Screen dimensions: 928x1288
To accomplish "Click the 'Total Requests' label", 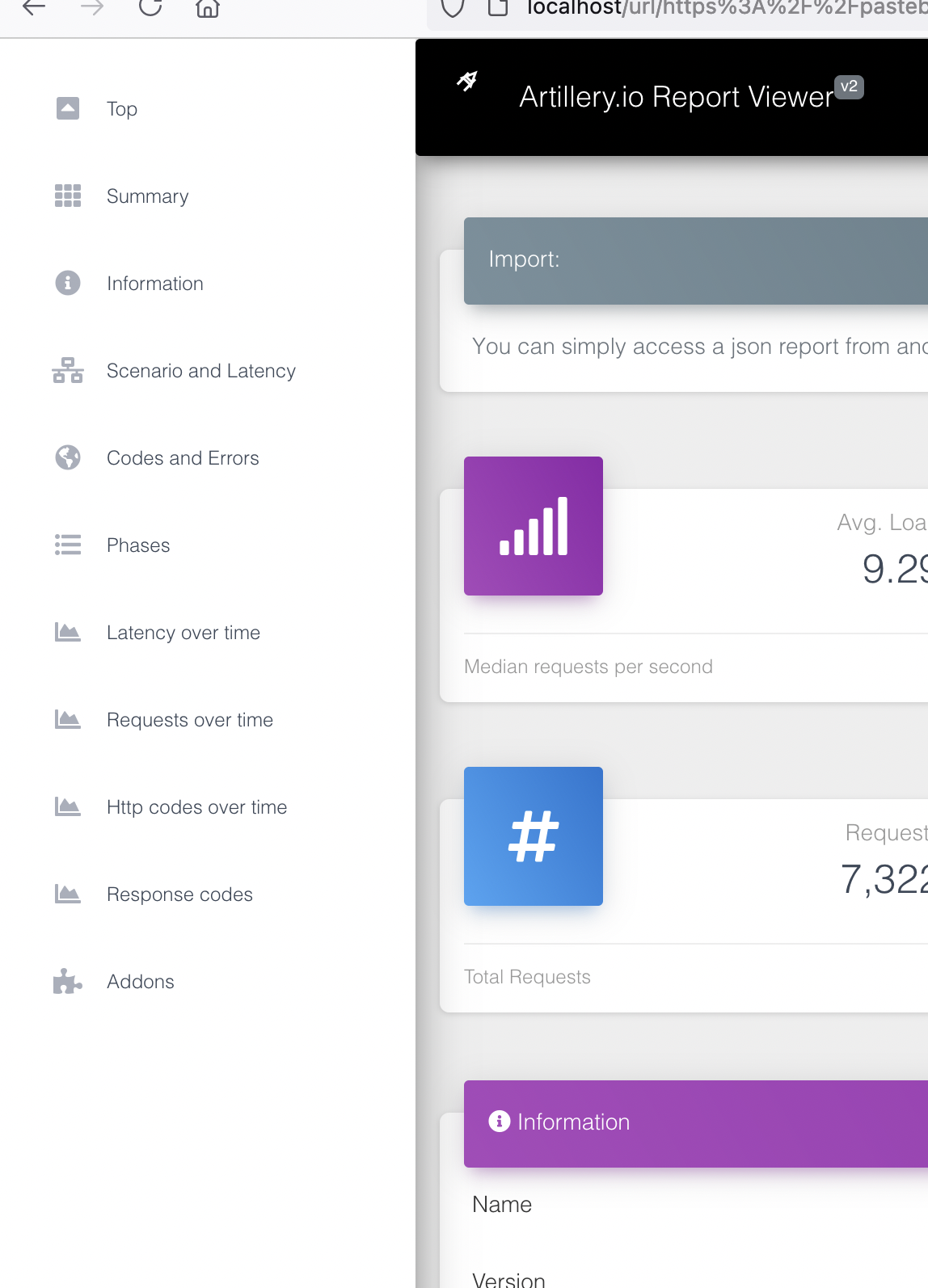I will 527,977.
